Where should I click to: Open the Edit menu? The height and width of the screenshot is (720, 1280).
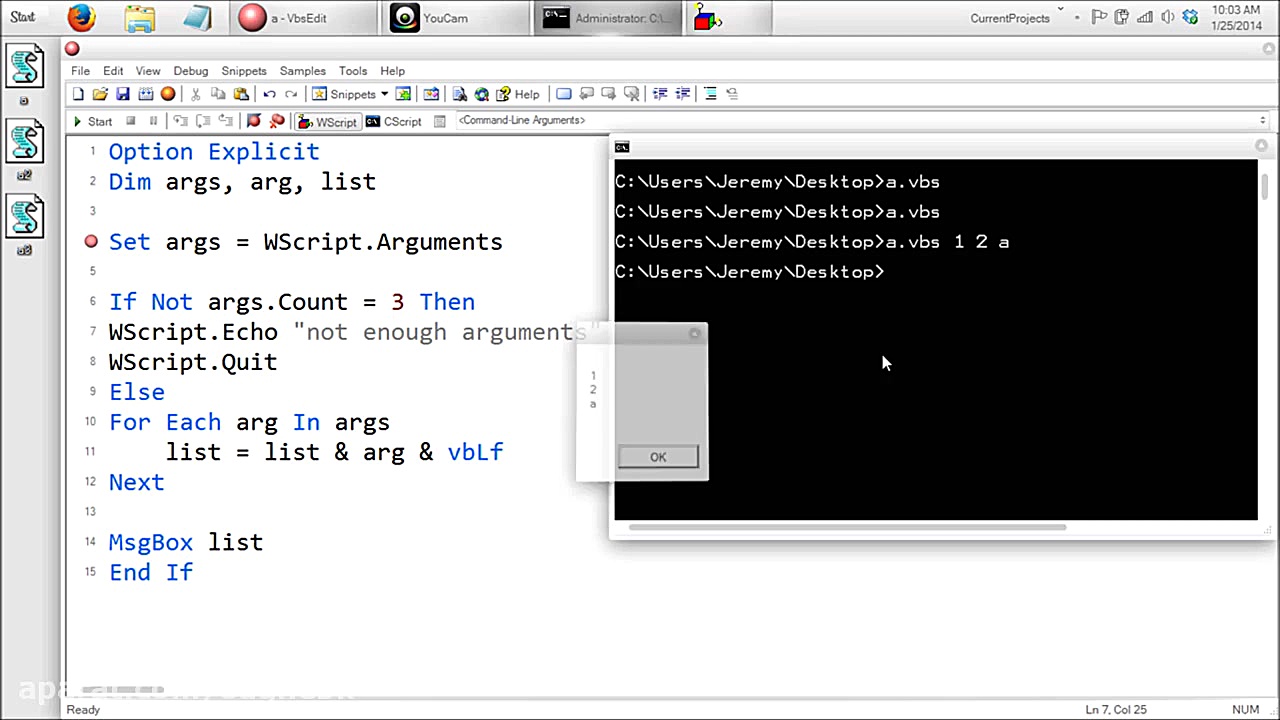113,71
